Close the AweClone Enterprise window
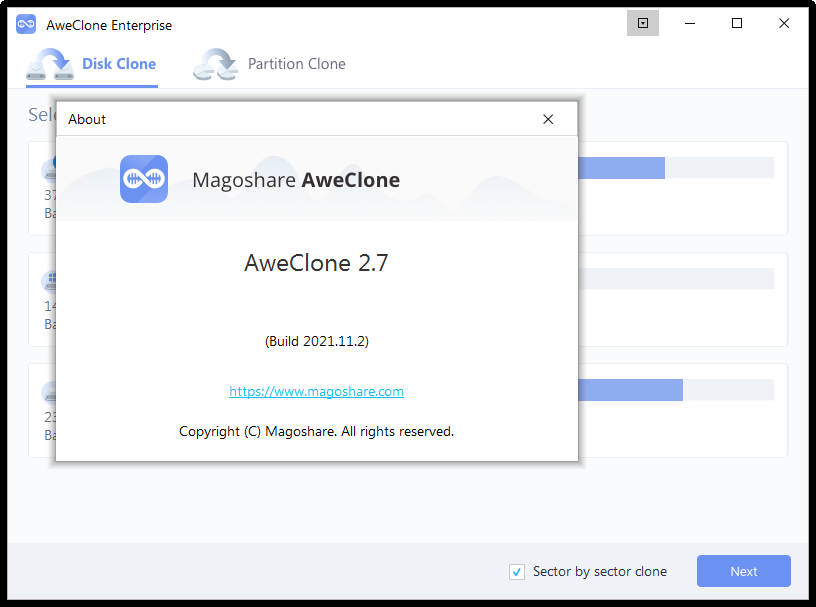The image size is (816, 607). (784, 23)
